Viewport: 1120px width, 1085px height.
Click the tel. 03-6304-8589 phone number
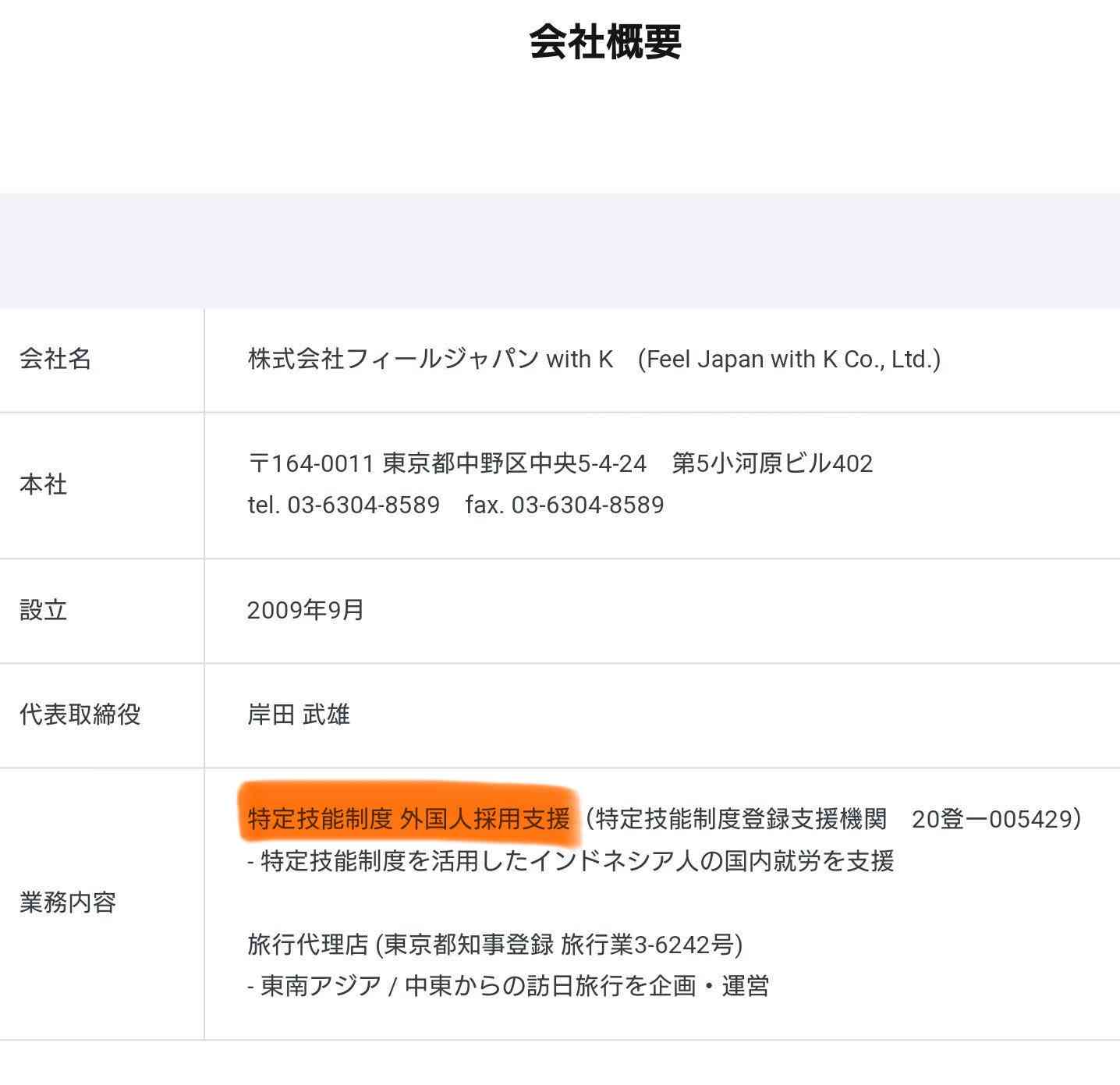(x=344, y=505)
